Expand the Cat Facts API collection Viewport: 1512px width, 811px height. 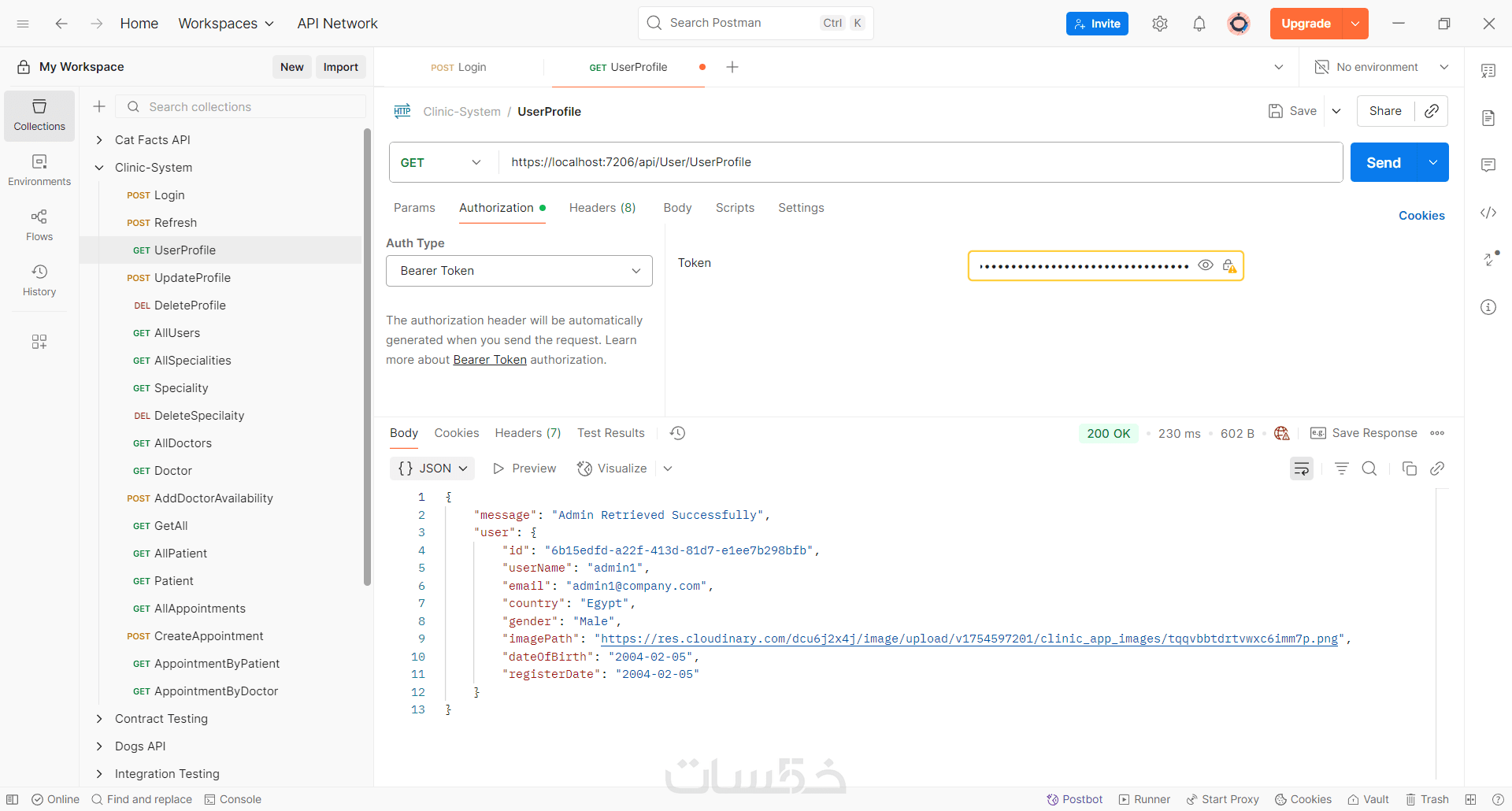tap(99, 140)
